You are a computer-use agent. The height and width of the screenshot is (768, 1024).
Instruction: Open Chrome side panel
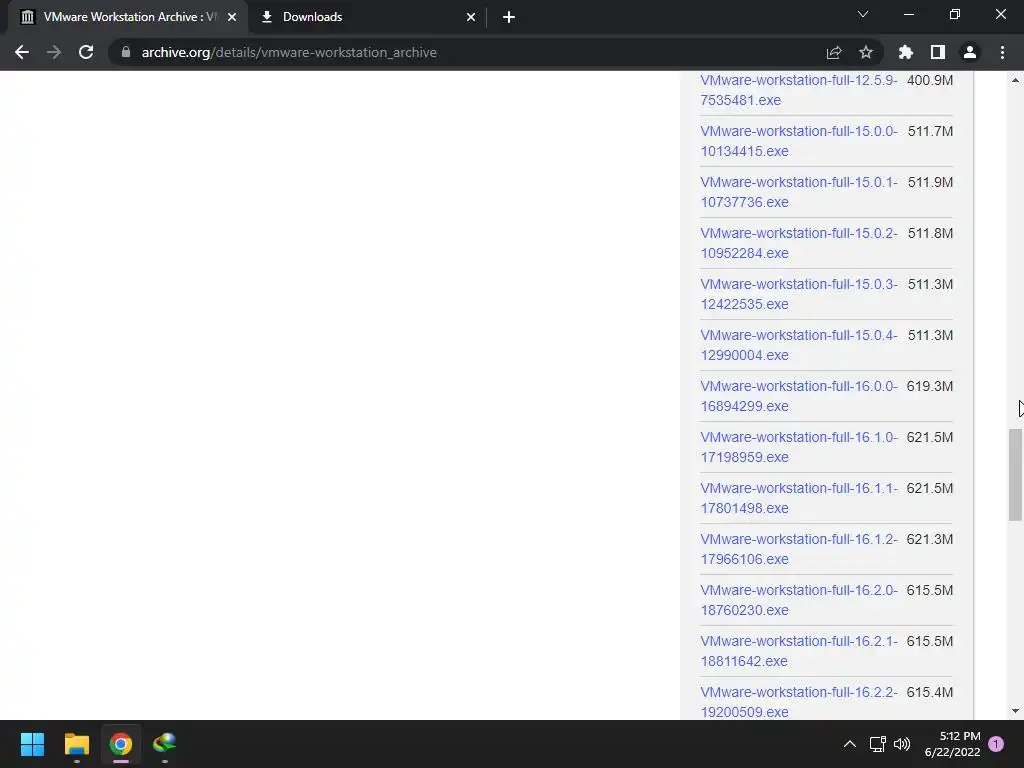coord(938,52)
